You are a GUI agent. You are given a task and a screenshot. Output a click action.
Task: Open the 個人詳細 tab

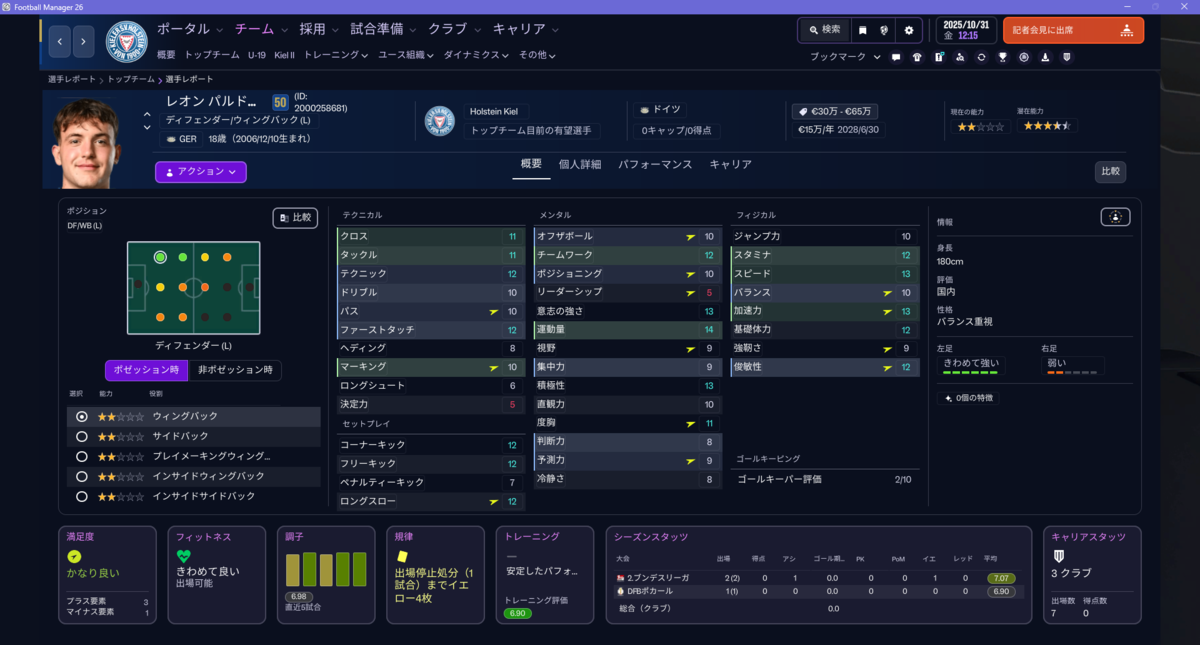click(x=580, y=164)
